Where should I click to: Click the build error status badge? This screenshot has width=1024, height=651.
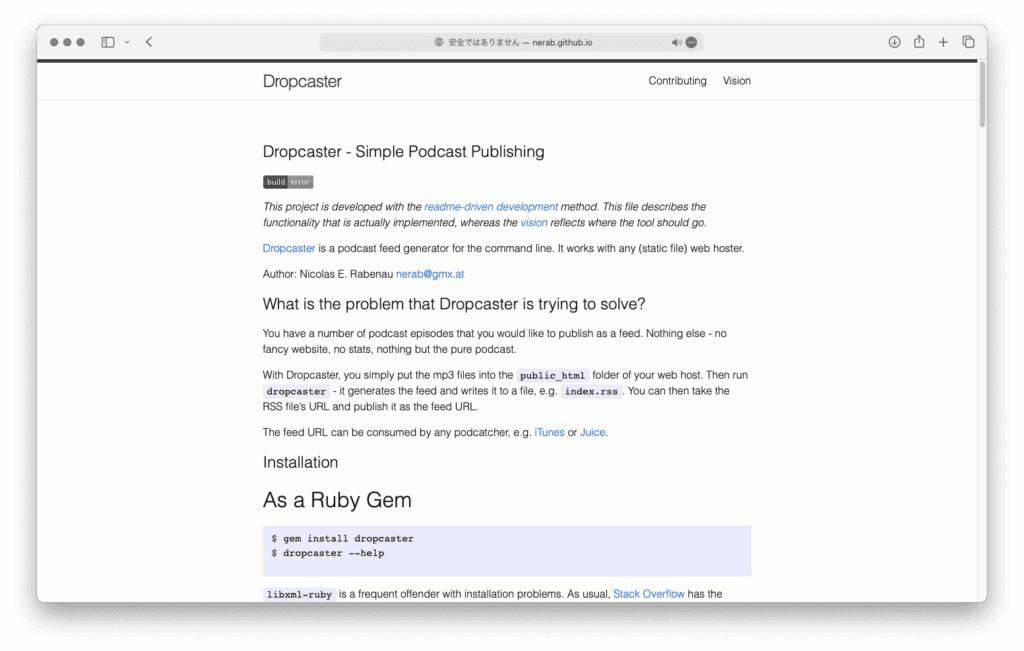click(x=288, y=182)
